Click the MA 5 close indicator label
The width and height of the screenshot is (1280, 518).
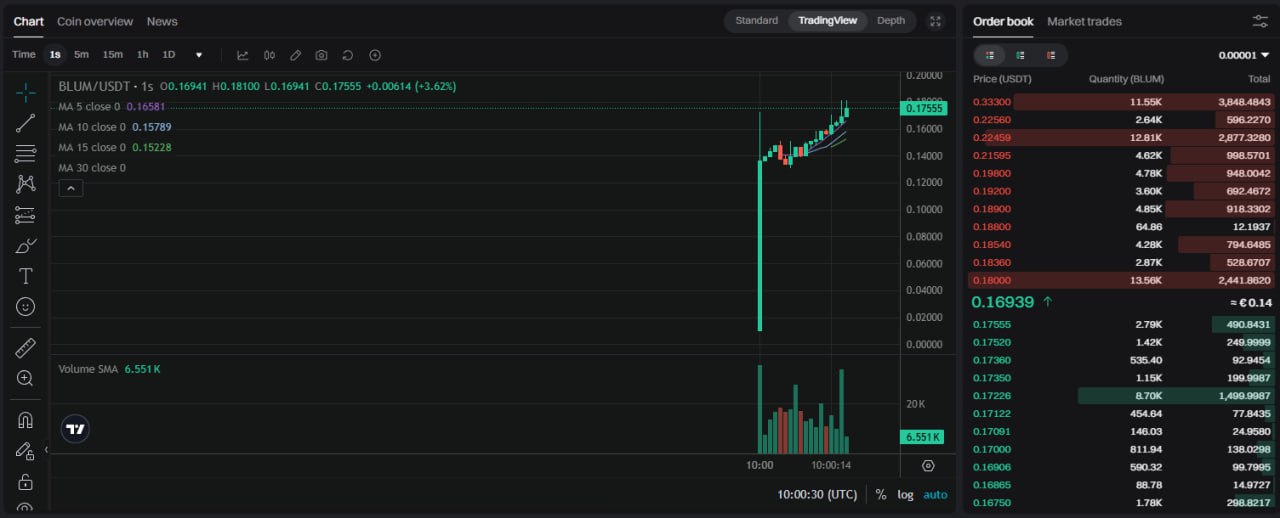tap(89, 106)
